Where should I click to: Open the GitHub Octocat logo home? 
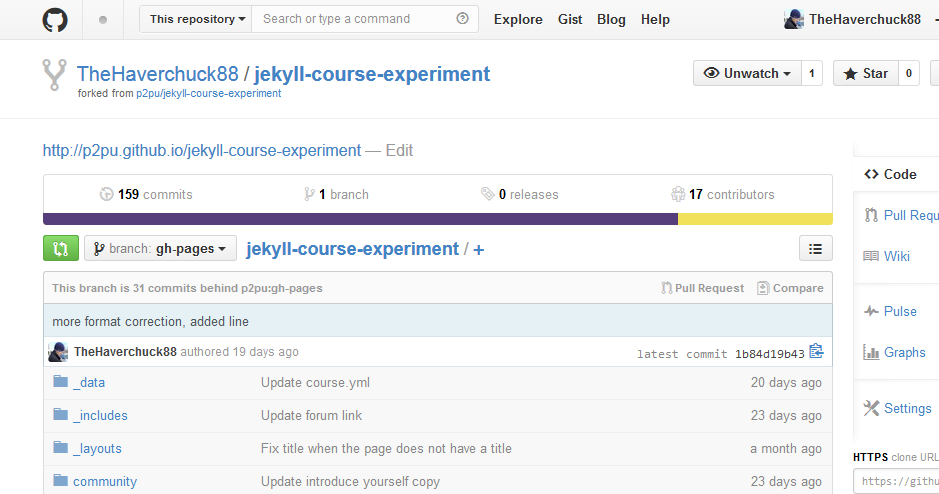coord(55,20)
